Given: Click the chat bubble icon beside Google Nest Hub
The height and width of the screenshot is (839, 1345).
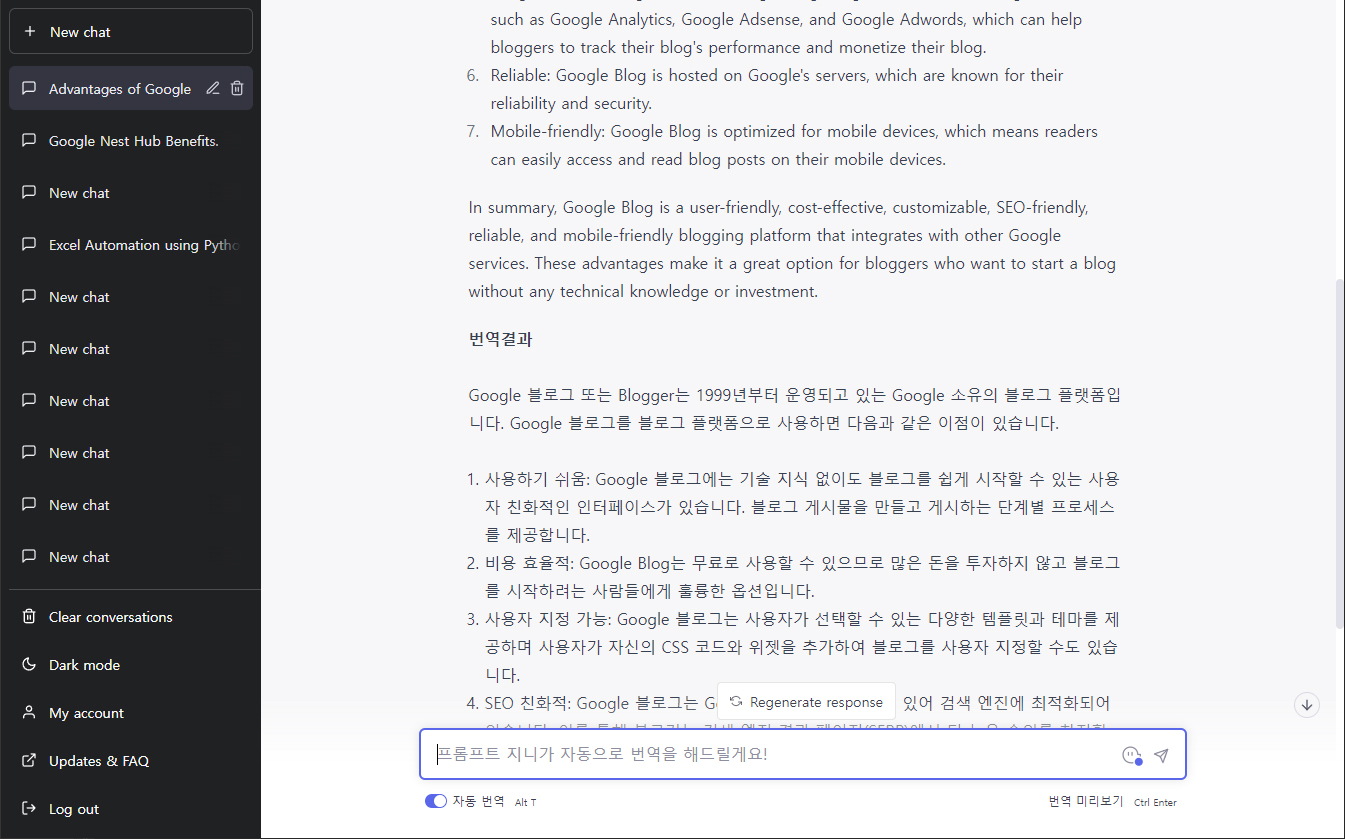Looking at the screenshot, I should (29, 140).
